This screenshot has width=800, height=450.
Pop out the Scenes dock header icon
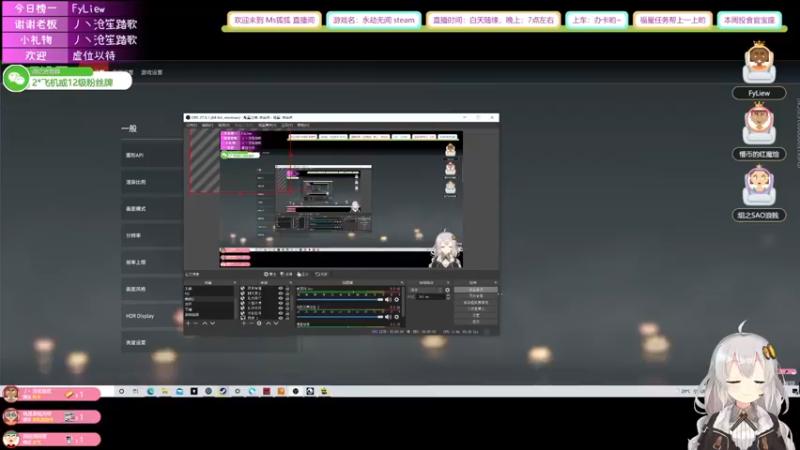tap(235, 283)
